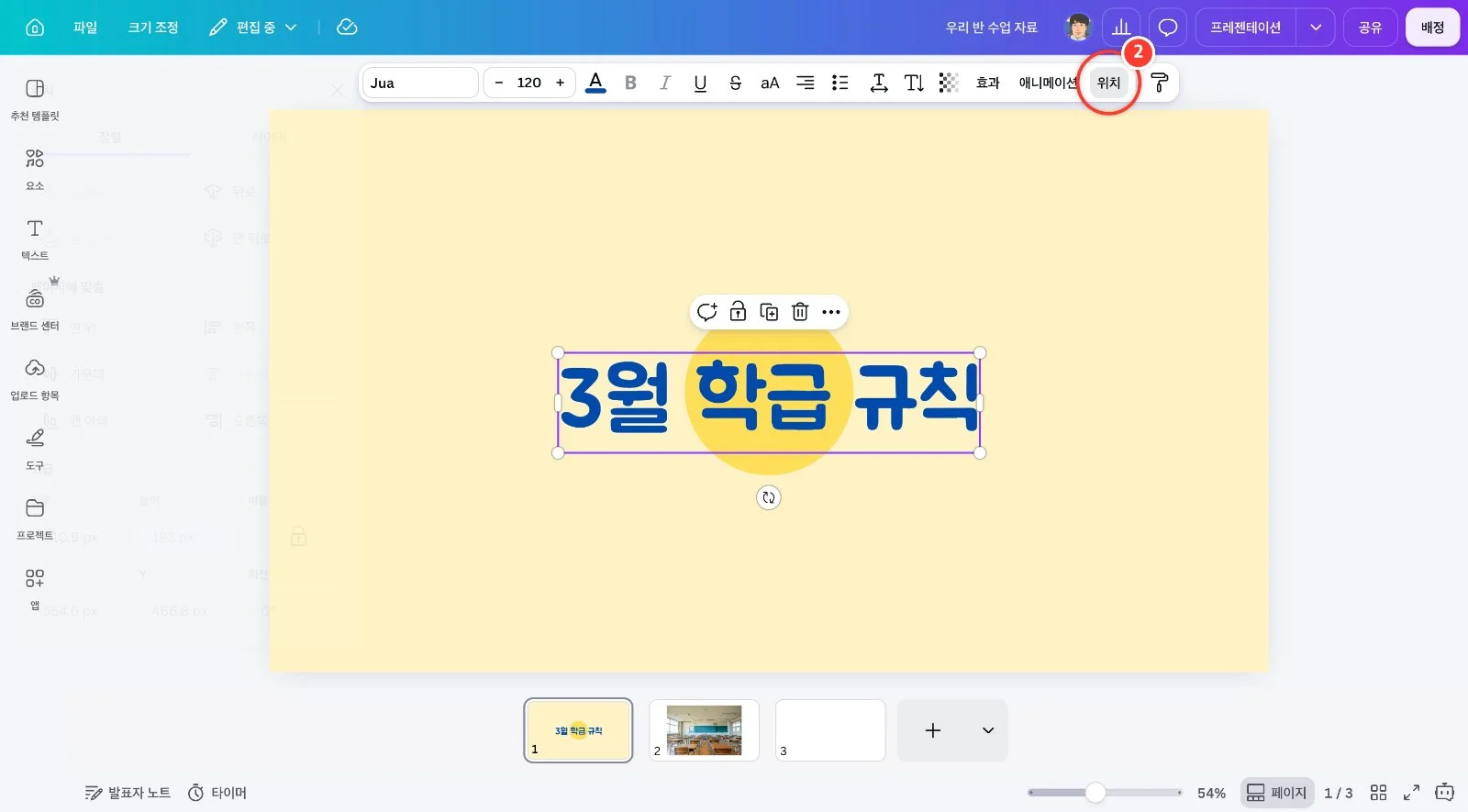Open the analytics chart icon
1468x812 pixels.
(1121, 28)
